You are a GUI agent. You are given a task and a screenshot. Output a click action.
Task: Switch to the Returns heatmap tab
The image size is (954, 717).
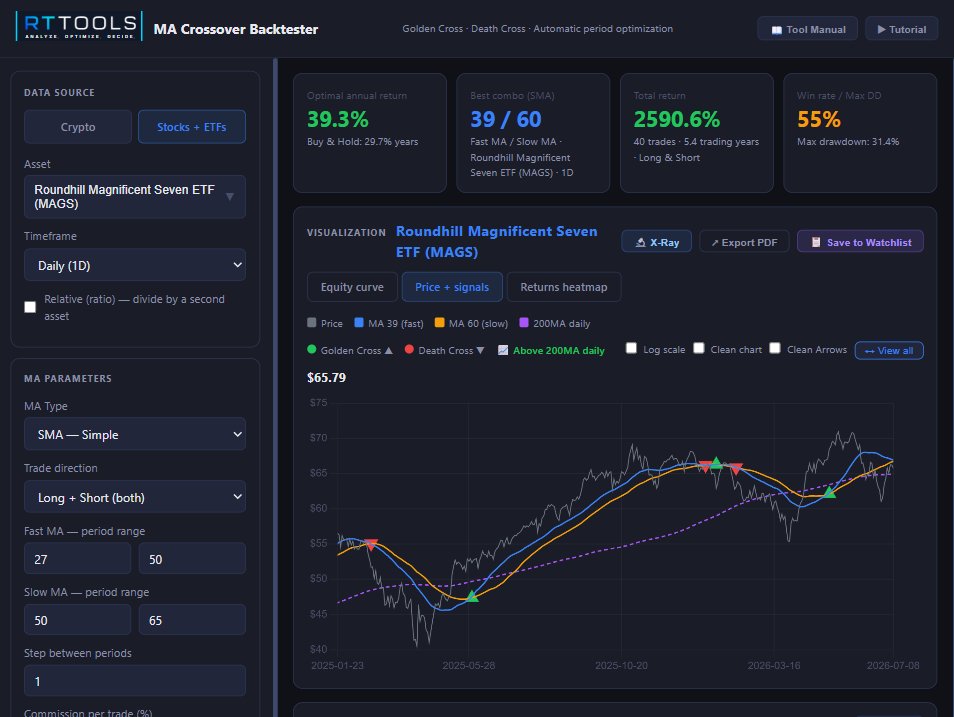point(563,287)
